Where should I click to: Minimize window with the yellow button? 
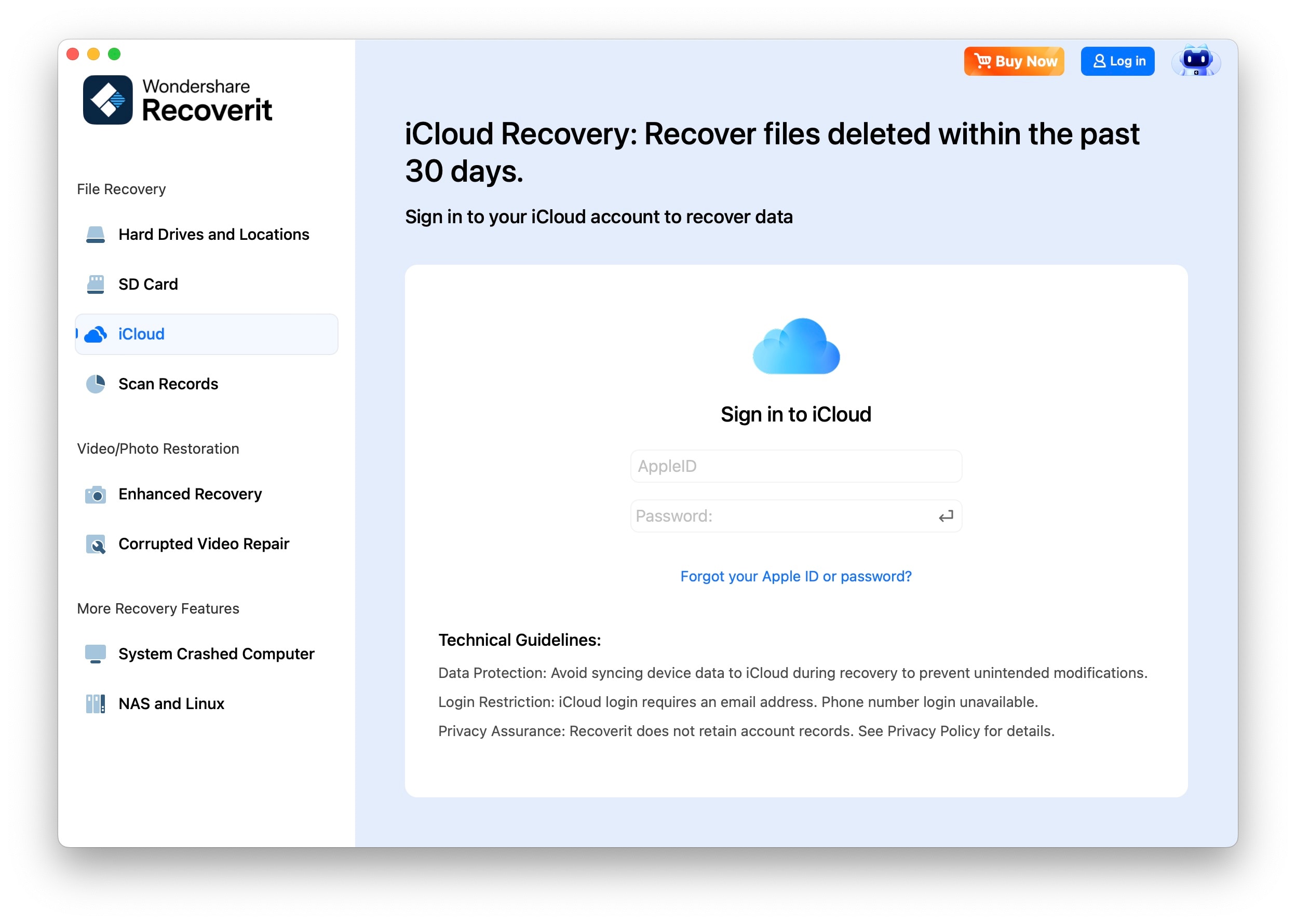coord(93,54)
